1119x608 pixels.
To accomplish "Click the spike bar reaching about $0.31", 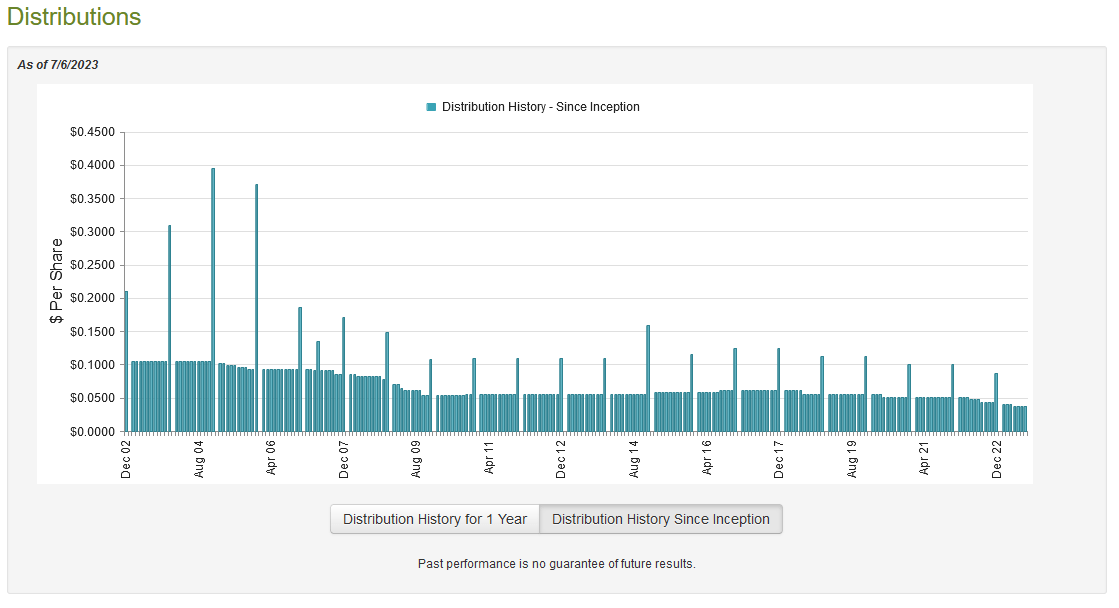I will 169,328.
